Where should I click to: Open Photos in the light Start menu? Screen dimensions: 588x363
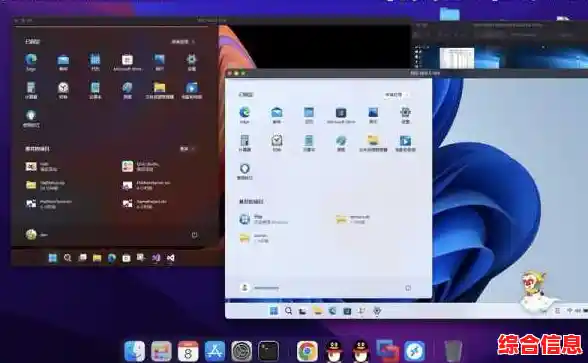373,112
